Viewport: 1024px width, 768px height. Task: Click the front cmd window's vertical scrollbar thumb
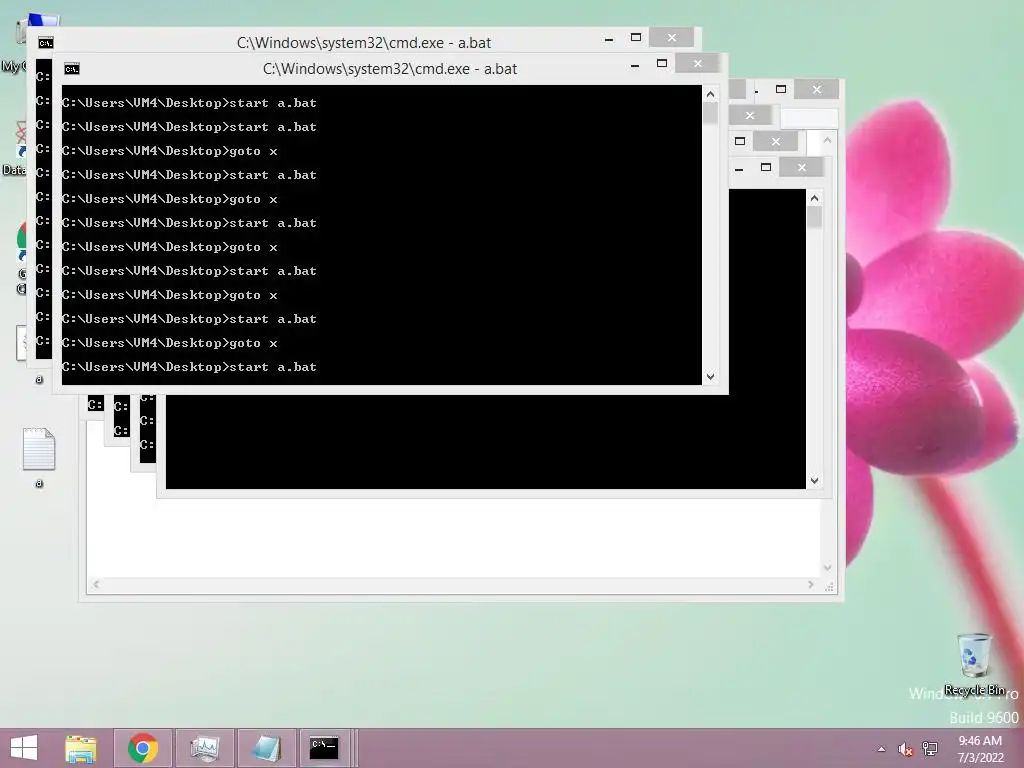tap(711, 113)
